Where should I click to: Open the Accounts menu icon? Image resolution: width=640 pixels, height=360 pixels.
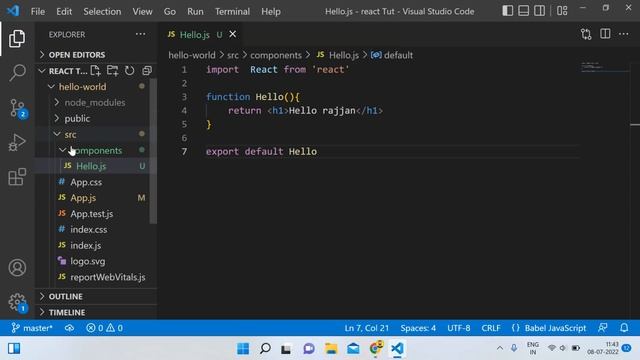pos(17,268)
